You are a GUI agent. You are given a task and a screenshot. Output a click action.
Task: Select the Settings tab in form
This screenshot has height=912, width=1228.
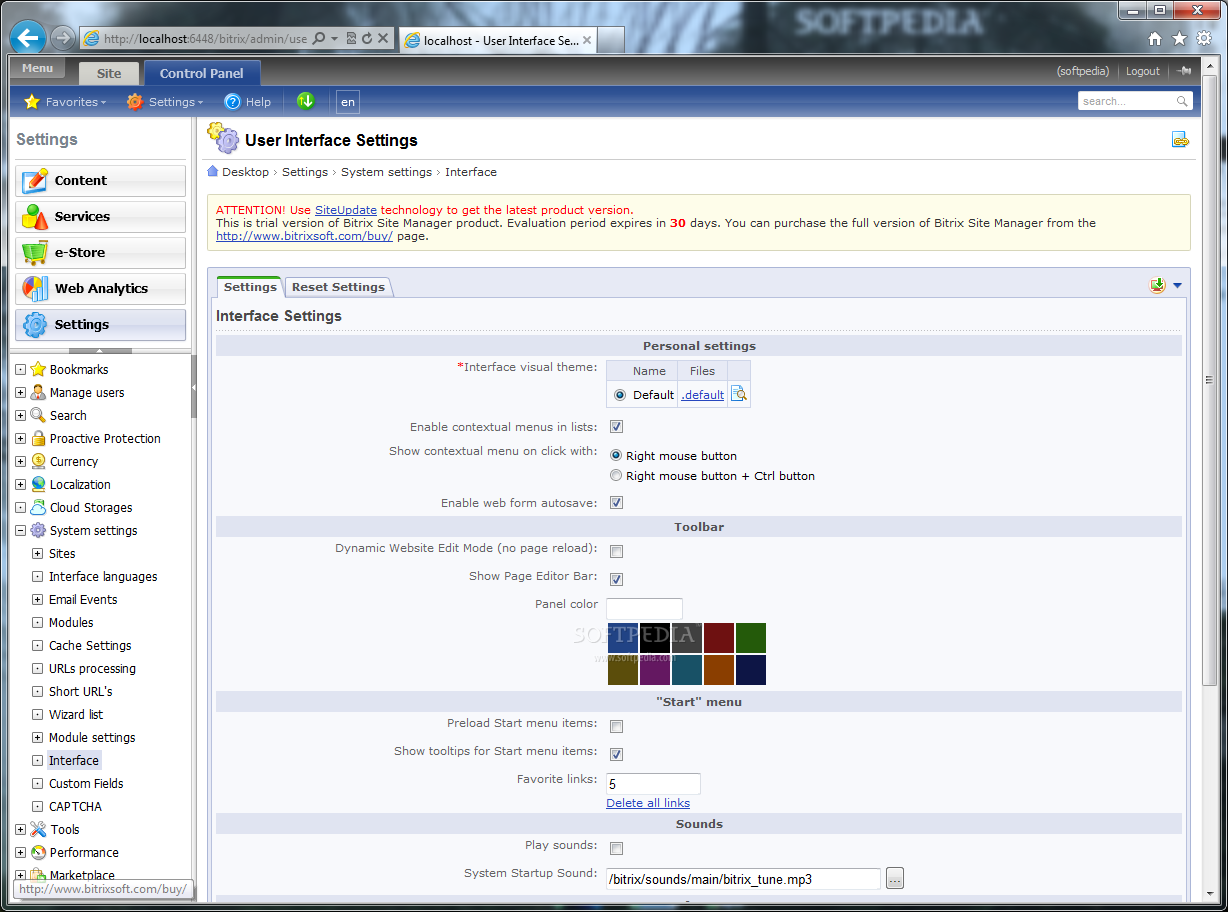[250, 287]
